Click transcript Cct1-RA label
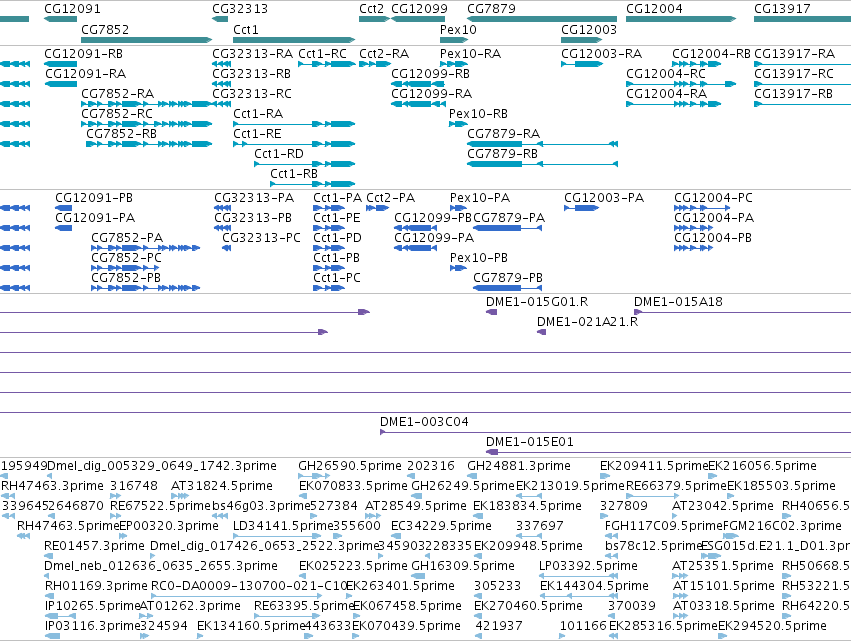This screenshot has width=851, height=641. 258,114
